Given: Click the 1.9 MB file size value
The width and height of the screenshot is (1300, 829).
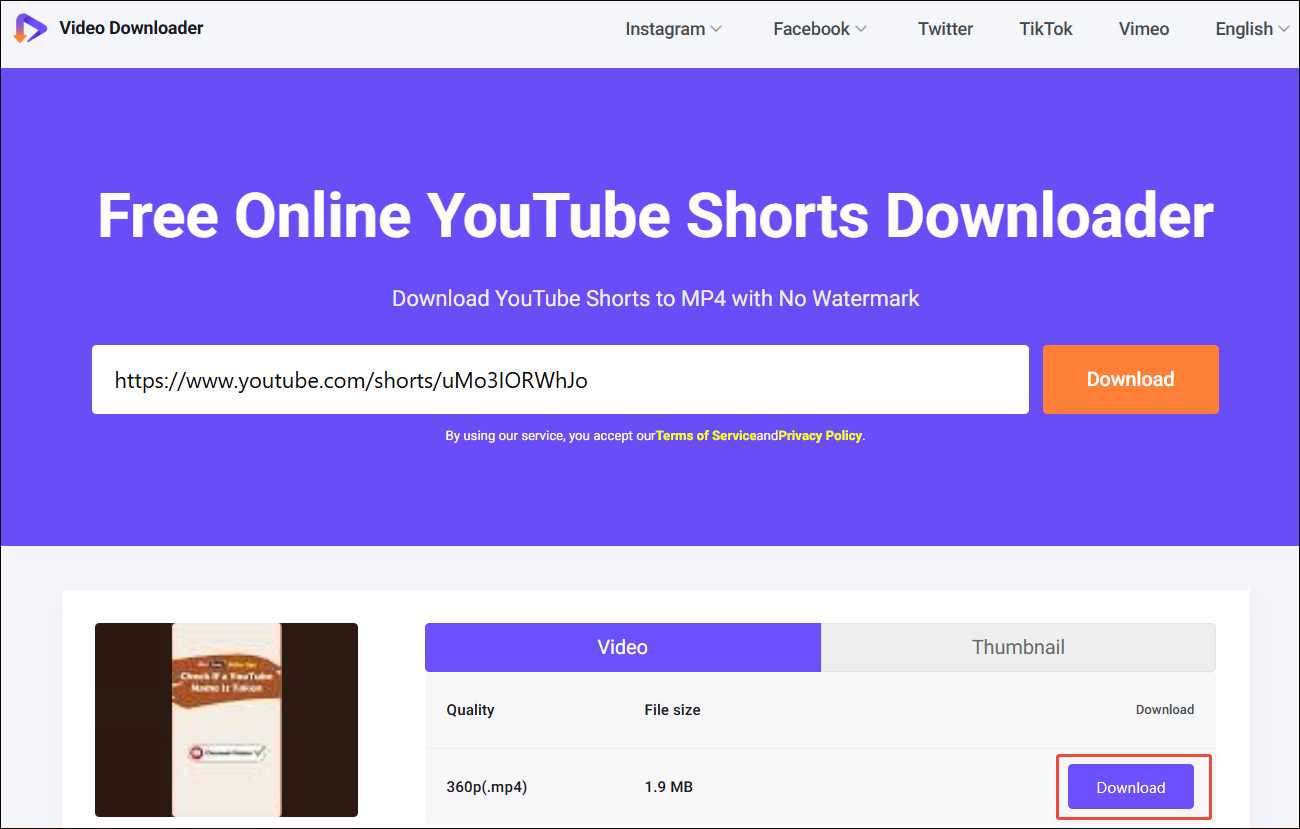Looking at the screenshot, I should 669,787.
